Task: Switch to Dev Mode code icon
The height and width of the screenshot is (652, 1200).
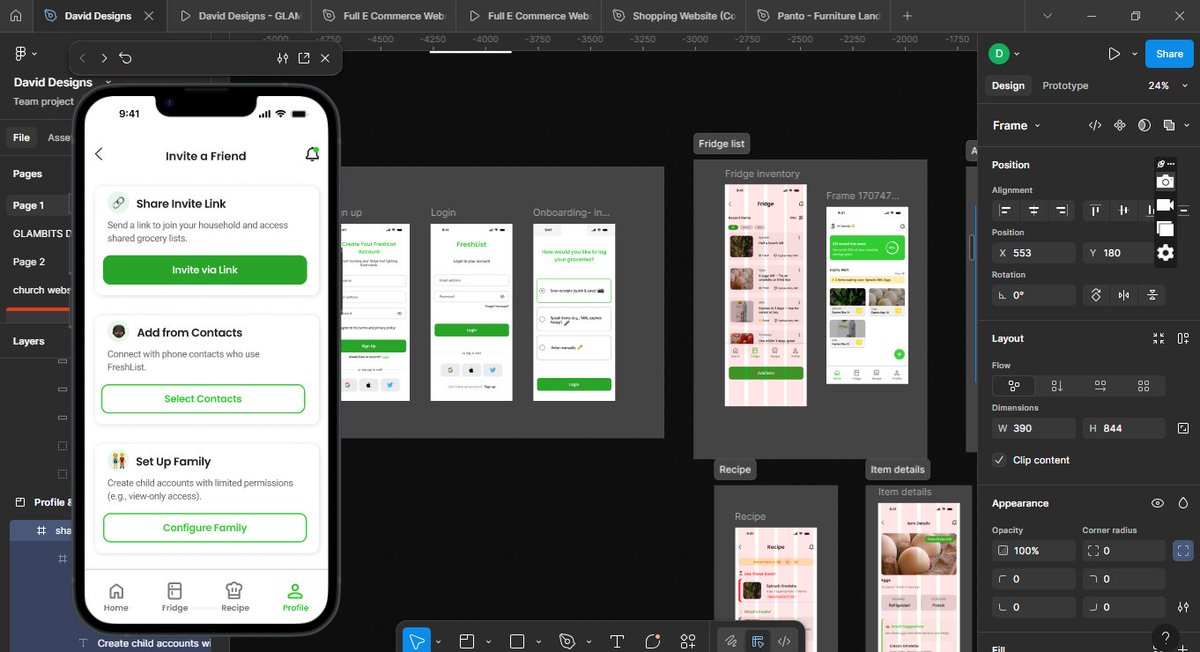Action: tap(784, 641)
